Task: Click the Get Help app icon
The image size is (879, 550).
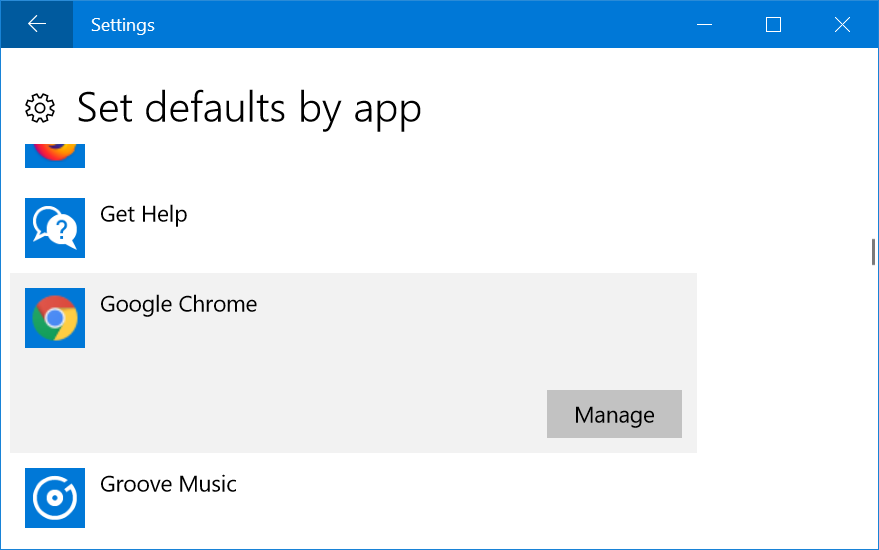Action: (55, 228)
